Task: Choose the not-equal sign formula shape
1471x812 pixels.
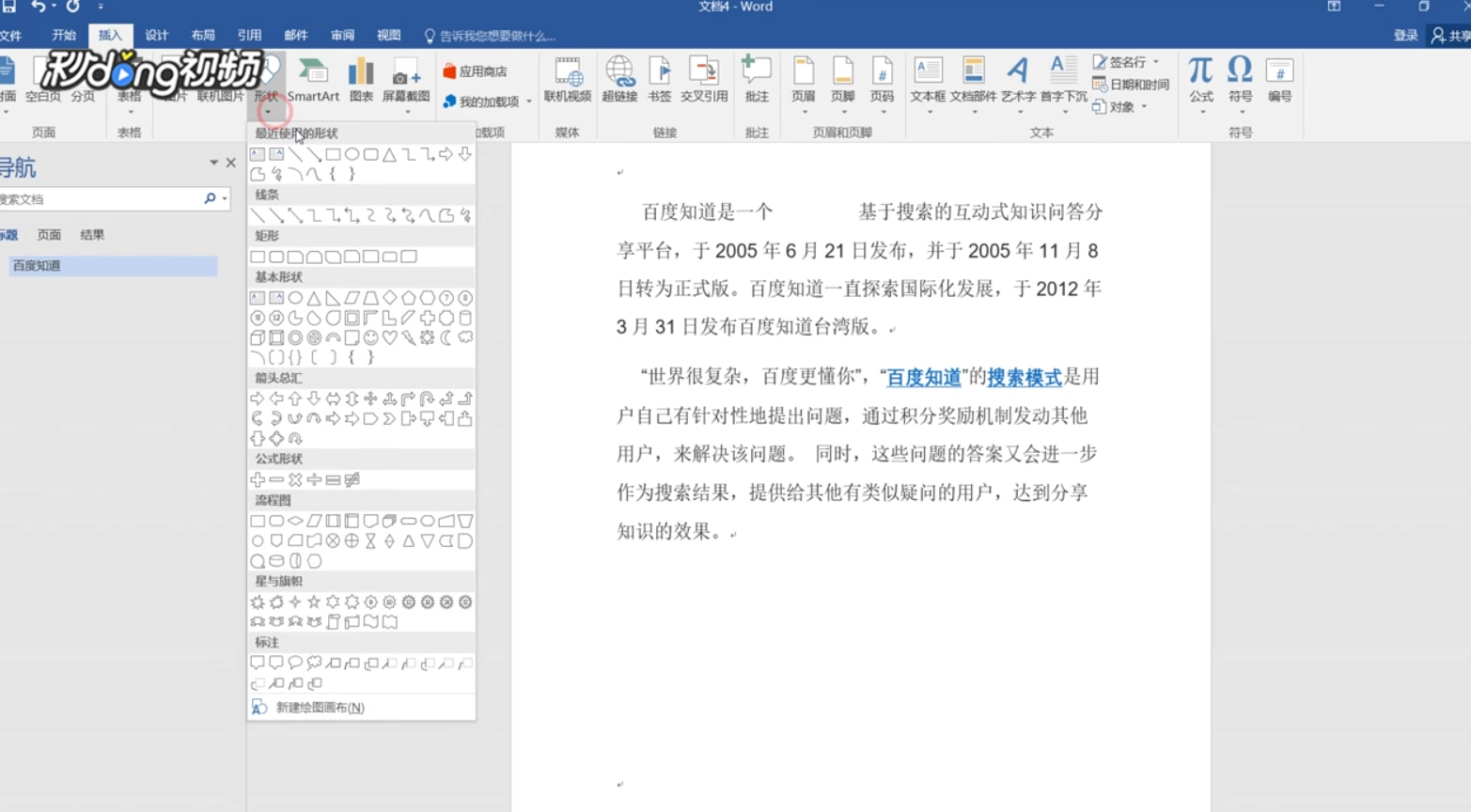Action: (352, 479)
